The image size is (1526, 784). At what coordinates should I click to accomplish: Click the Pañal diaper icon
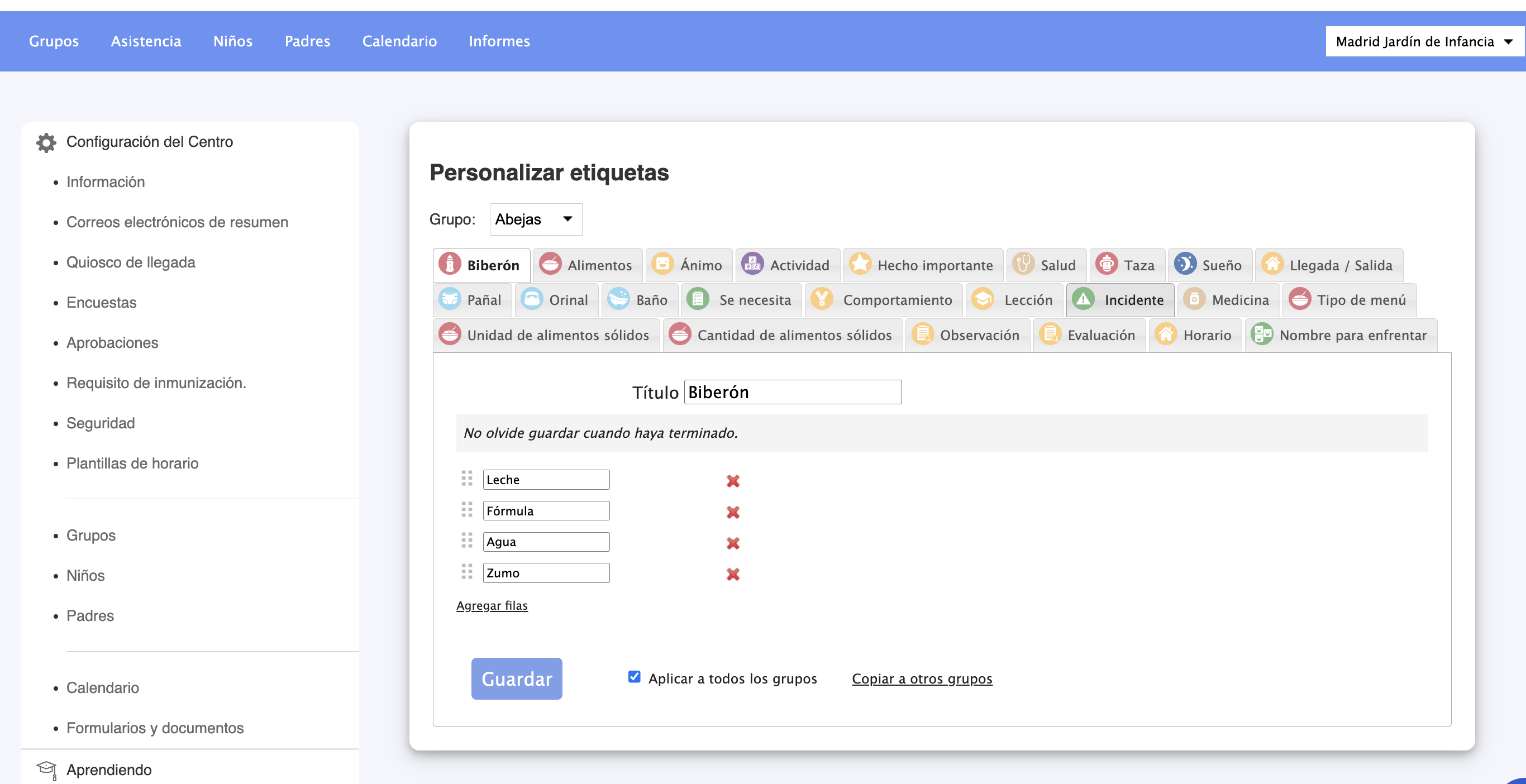point(450,299)
